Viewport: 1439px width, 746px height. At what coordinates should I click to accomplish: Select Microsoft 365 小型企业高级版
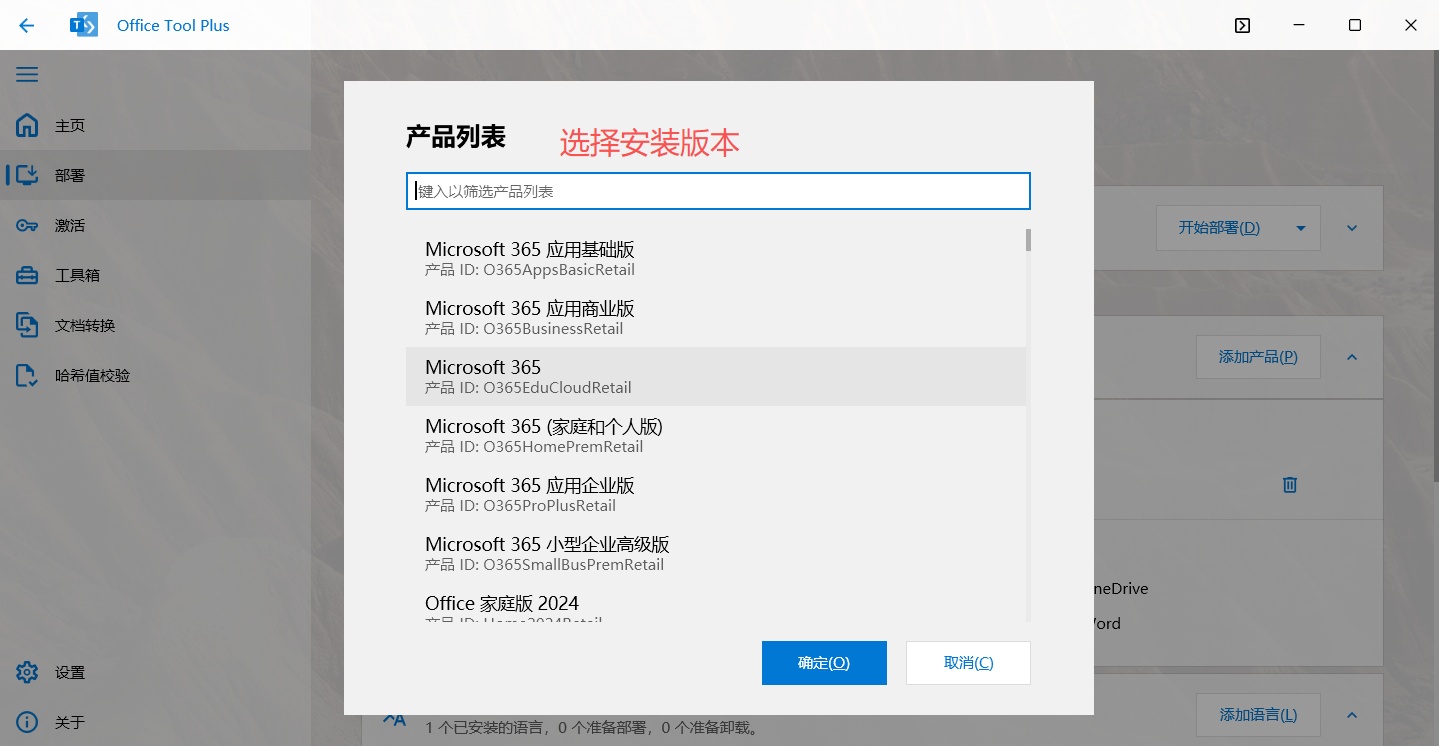tap(716, 553)
